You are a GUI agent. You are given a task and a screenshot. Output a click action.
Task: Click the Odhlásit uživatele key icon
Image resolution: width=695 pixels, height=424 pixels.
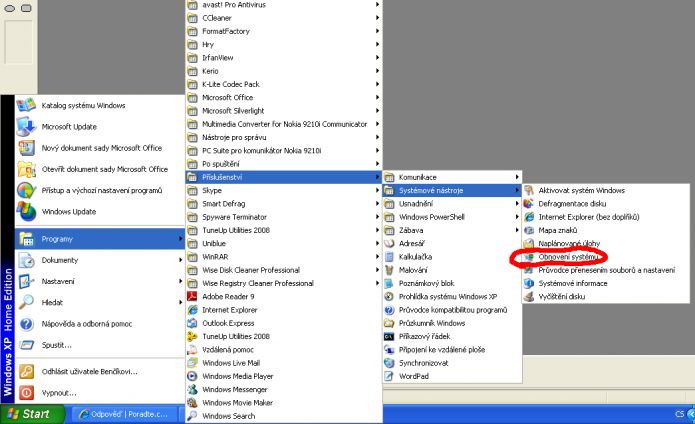26,371
